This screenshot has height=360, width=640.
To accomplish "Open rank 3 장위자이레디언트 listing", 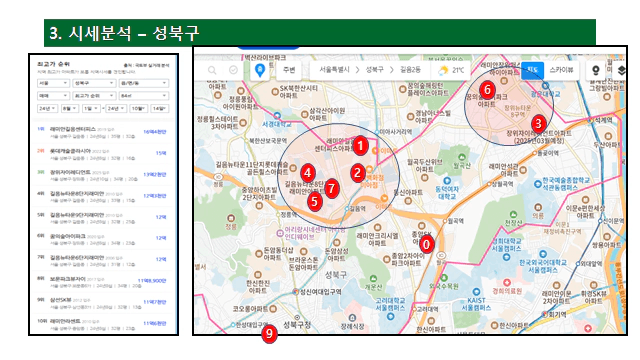I will (x=102, y=175).
